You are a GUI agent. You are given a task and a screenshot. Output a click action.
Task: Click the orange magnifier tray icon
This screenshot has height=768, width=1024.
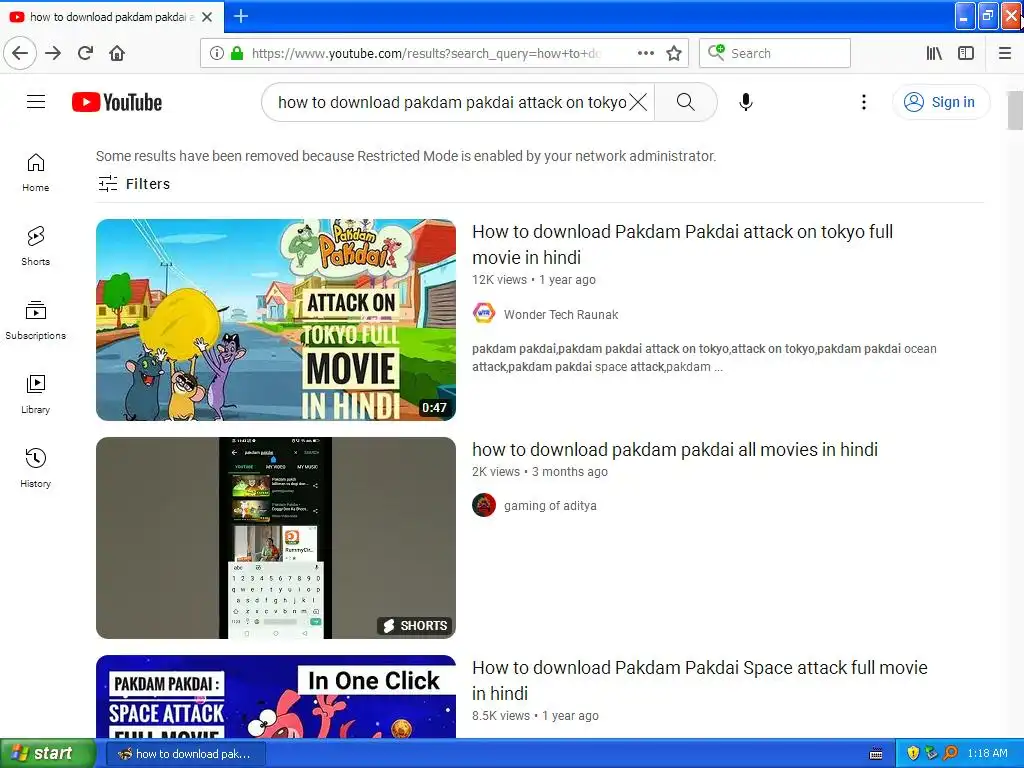coord(950,754)
